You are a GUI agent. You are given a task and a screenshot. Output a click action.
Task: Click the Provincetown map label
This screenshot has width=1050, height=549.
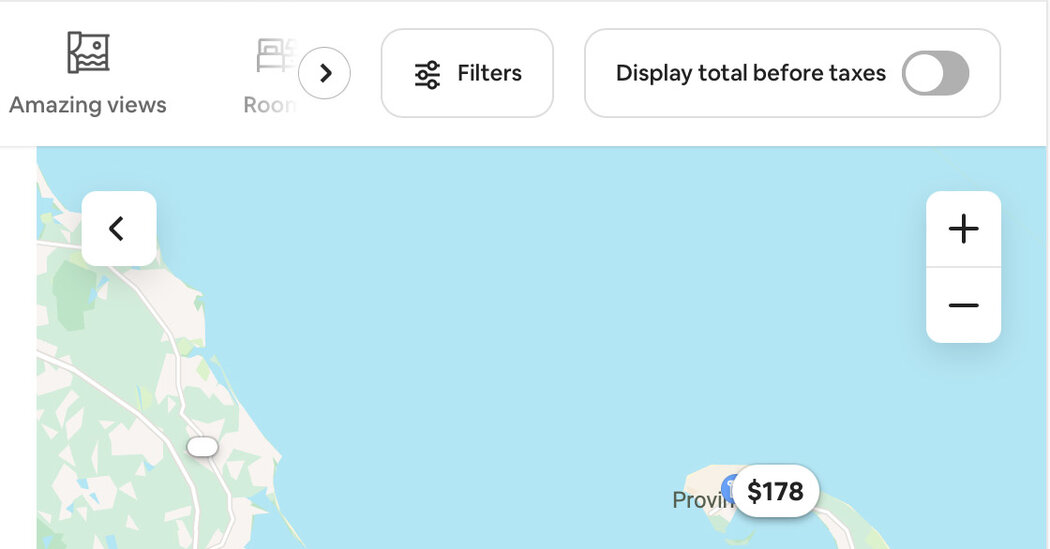(x=702, y=500)
